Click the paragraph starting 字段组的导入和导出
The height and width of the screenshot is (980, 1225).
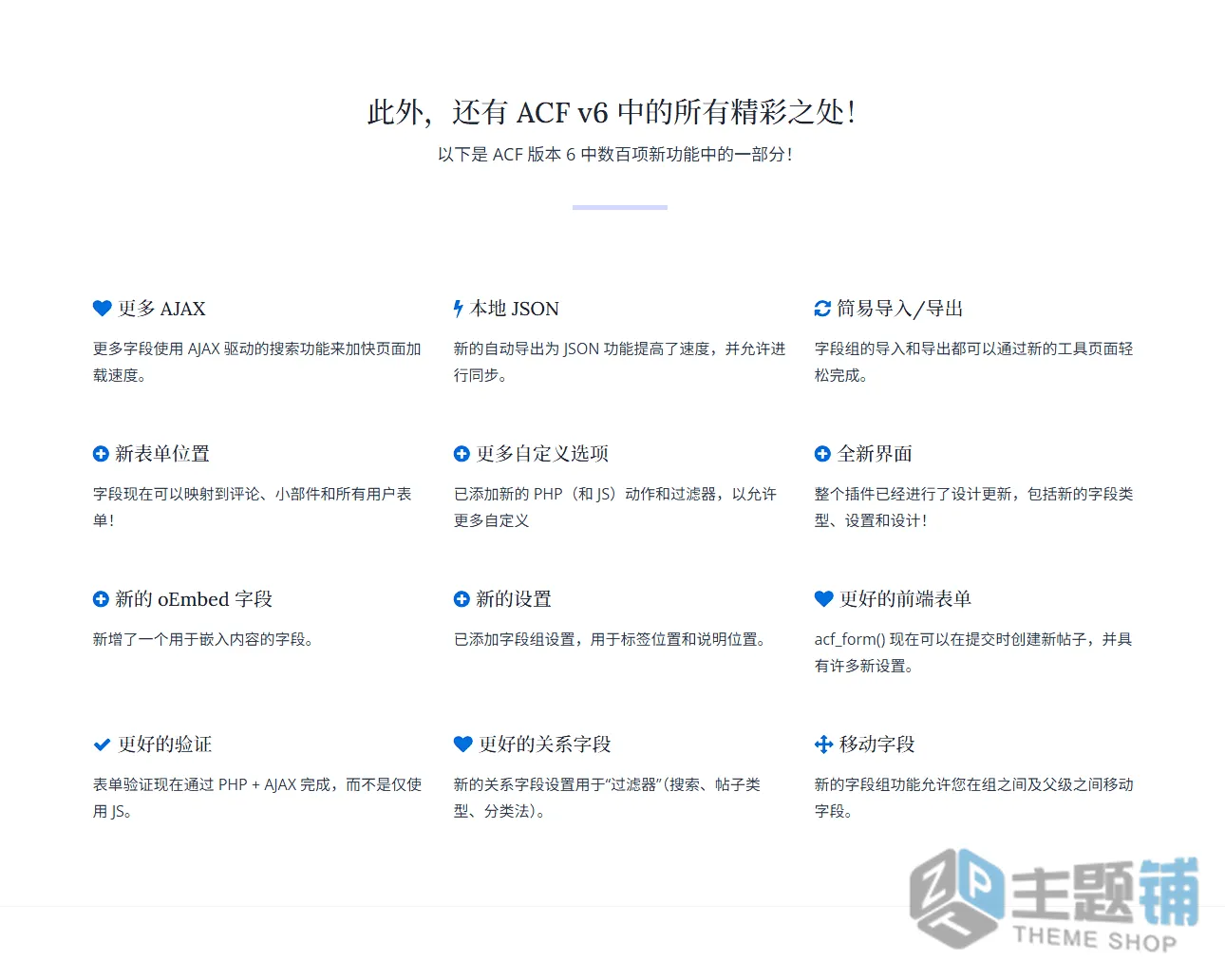[974, 362]
